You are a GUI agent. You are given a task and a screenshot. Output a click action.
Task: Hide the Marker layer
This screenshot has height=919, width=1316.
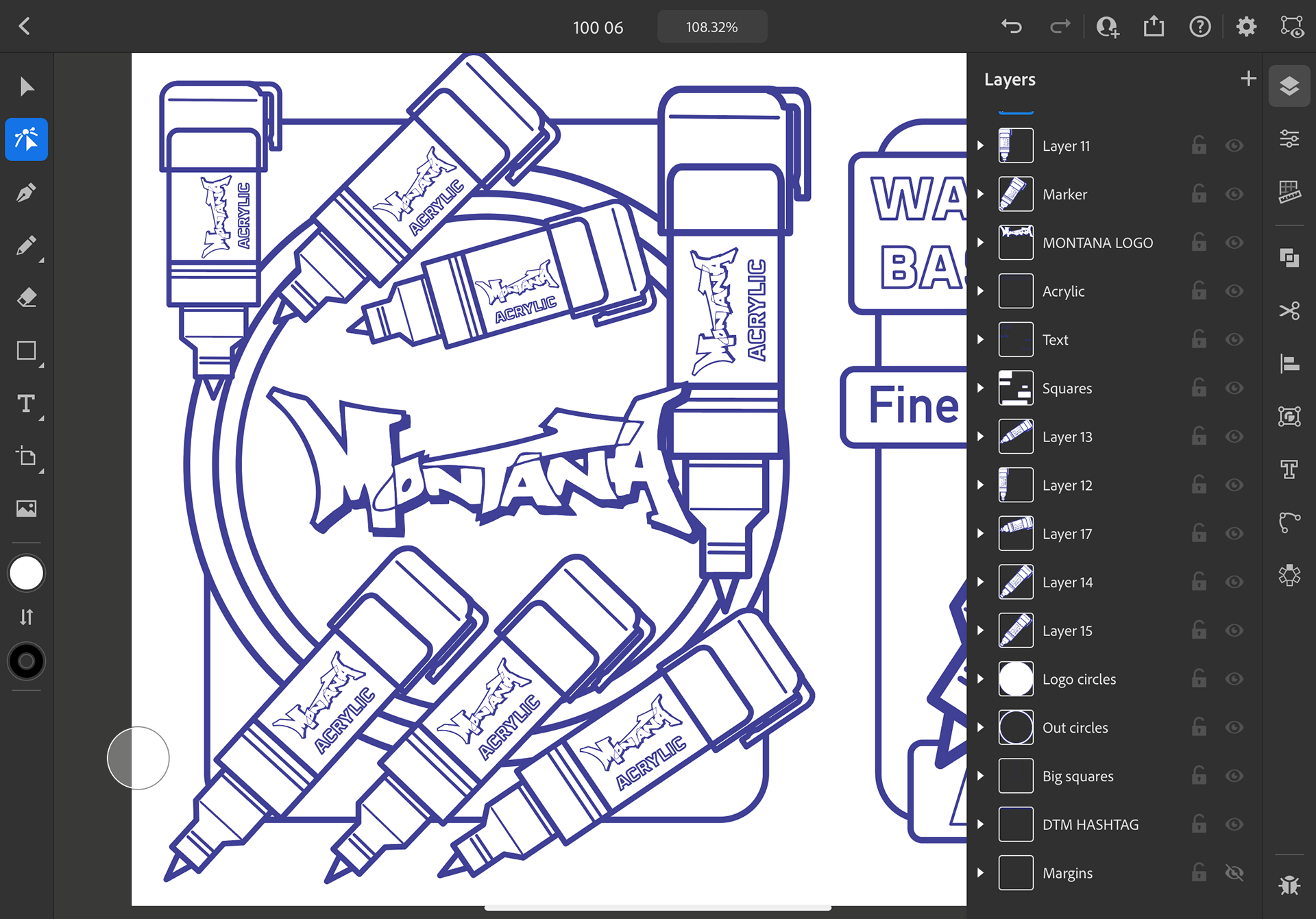(1234, 194)
